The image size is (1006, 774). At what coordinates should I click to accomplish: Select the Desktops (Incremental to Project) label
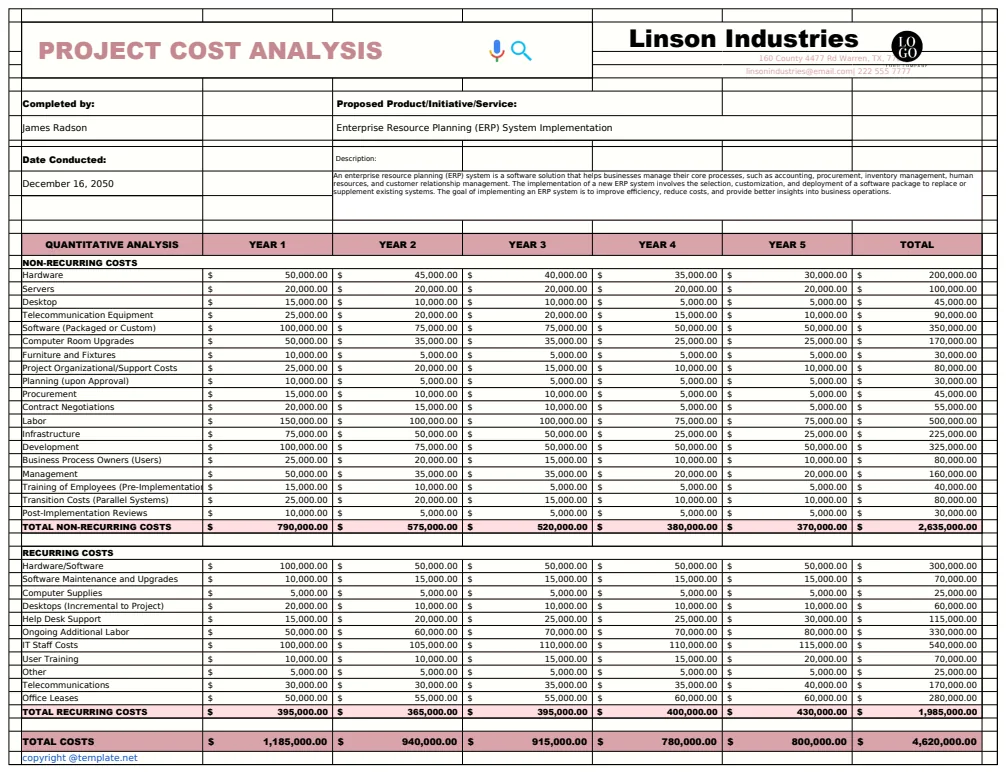click(93, 606)
